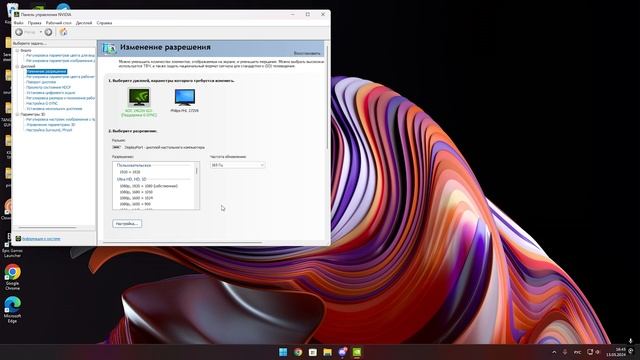Choose 1080p, 1600 × 1024 resolution
Image resolution: width=640 pixels, height=360 pixels.
[136, 198]
